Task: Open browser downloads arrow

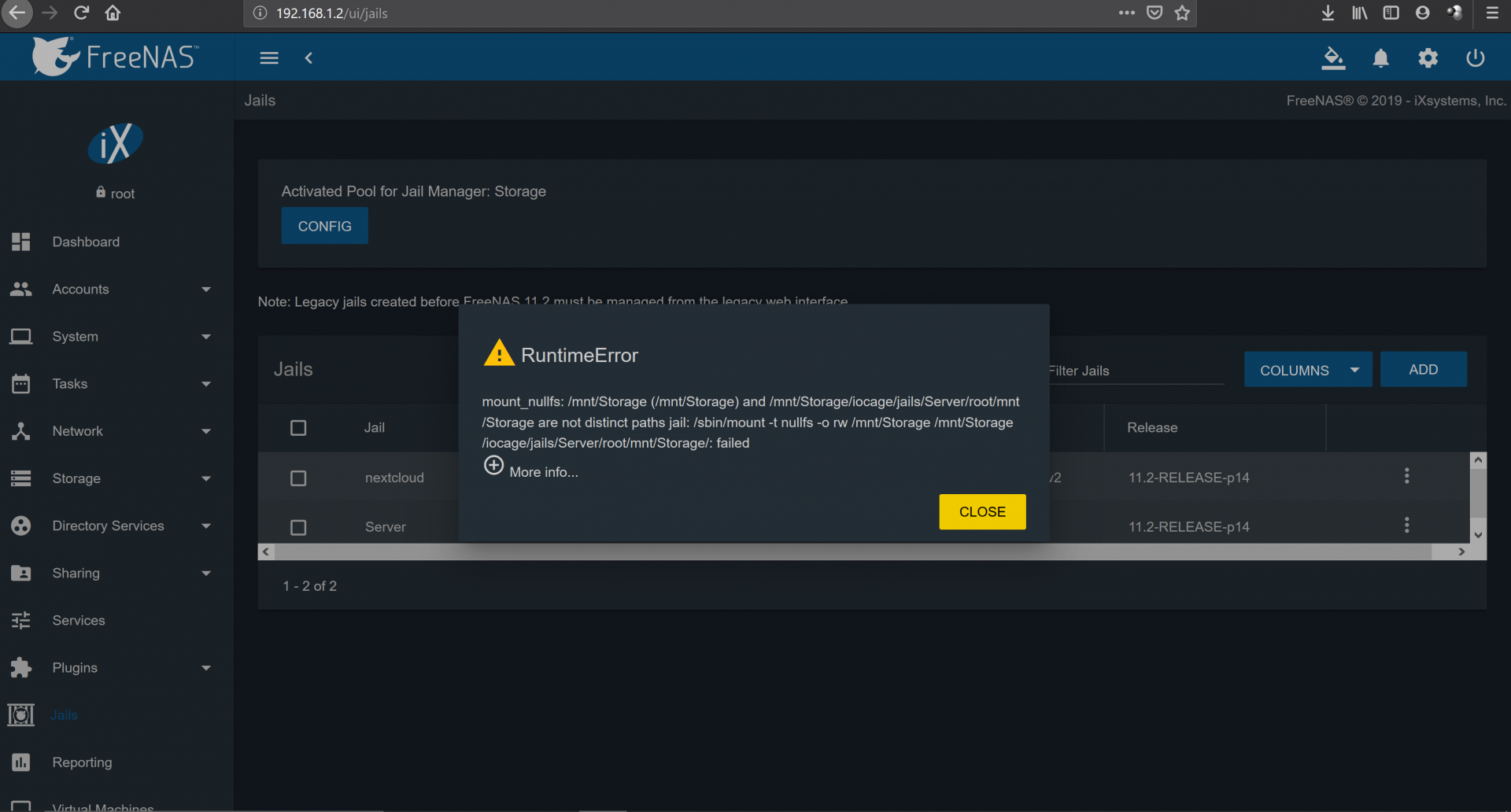Action: pyautogui.click(x=1328, y=13)
